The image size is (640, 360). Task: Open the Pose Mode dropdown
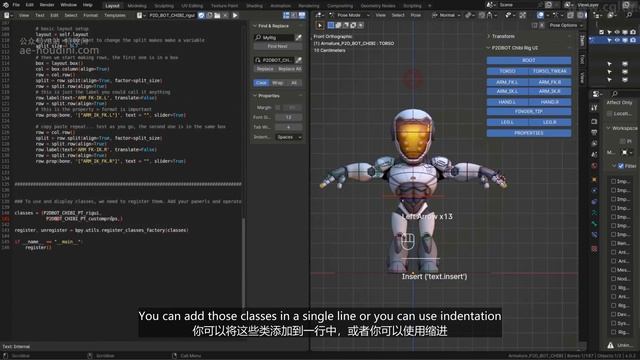pyautogui.click(x=349, y=15)
